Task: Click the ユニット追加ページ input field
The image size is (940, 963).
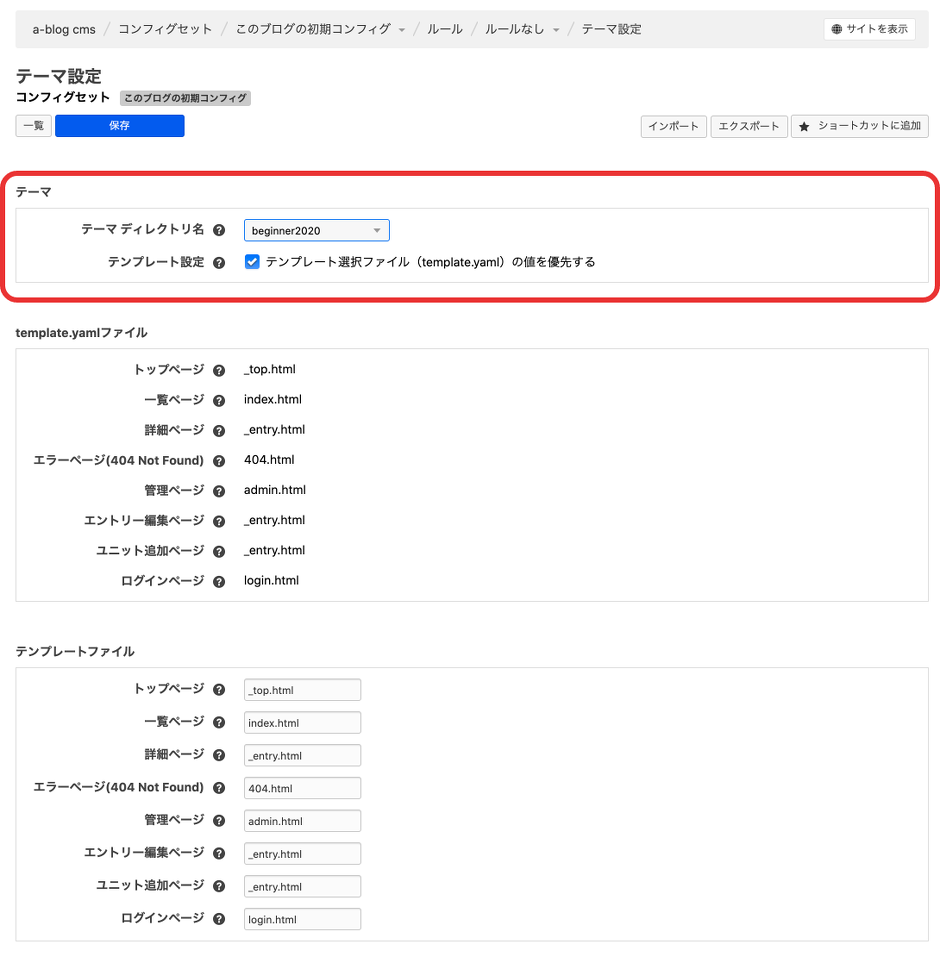Action: tap(302, 886)
